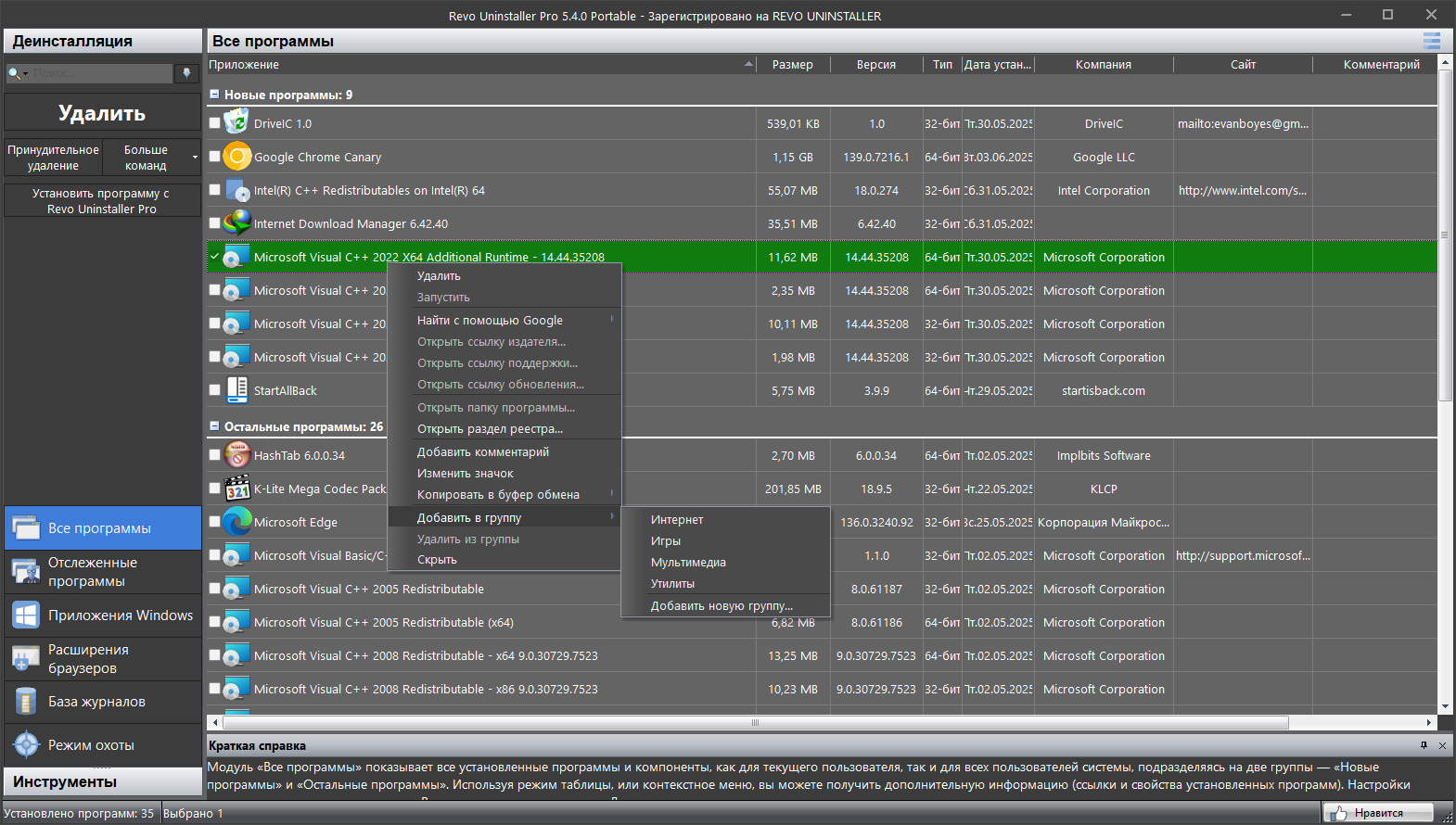Check the Visual C++ 2008 x64 checkbox
The image size is (1456, 825).
pyautogui.click(x=215, y=655)
